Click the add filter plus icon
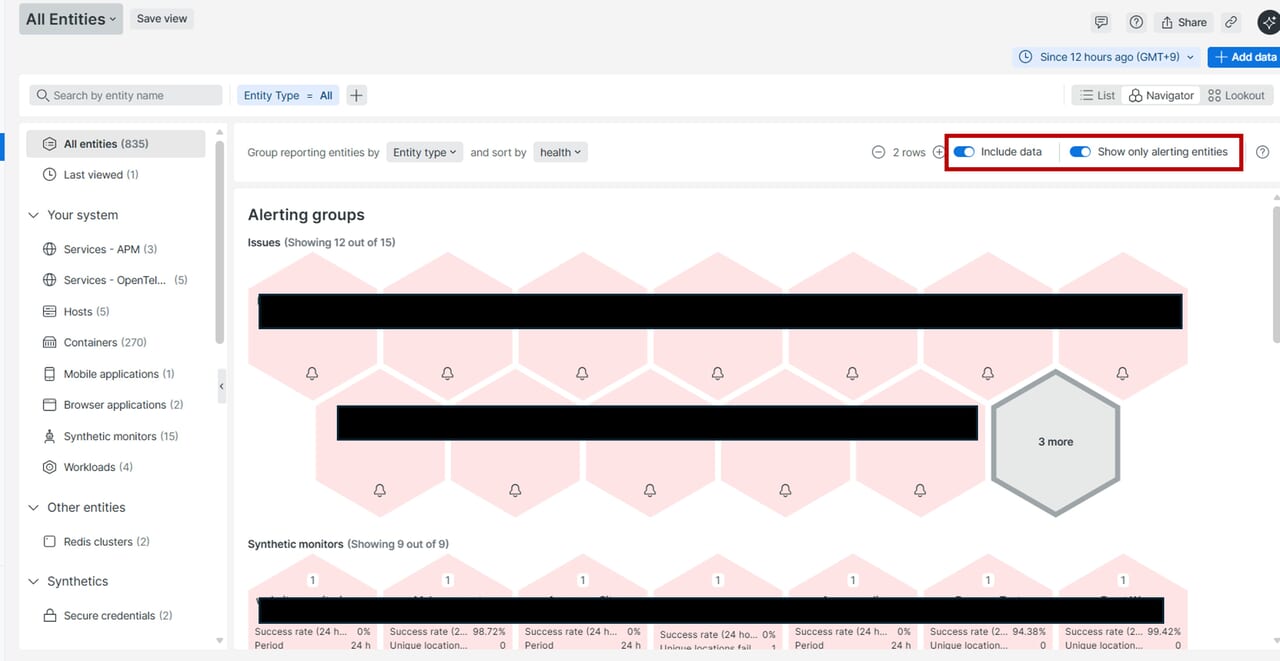 (x=356, y=95)
